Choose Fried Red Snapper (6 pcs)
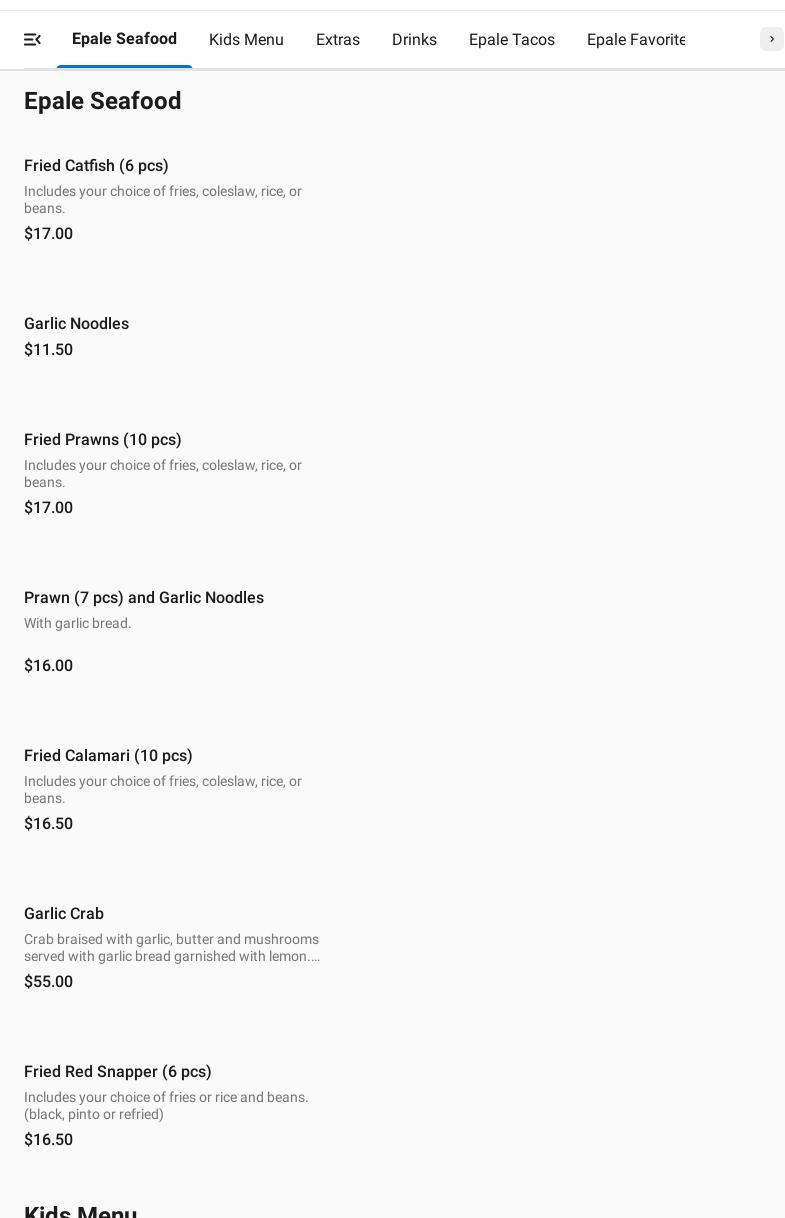Screen dimensions: 785x1218 pos(118,1072)
